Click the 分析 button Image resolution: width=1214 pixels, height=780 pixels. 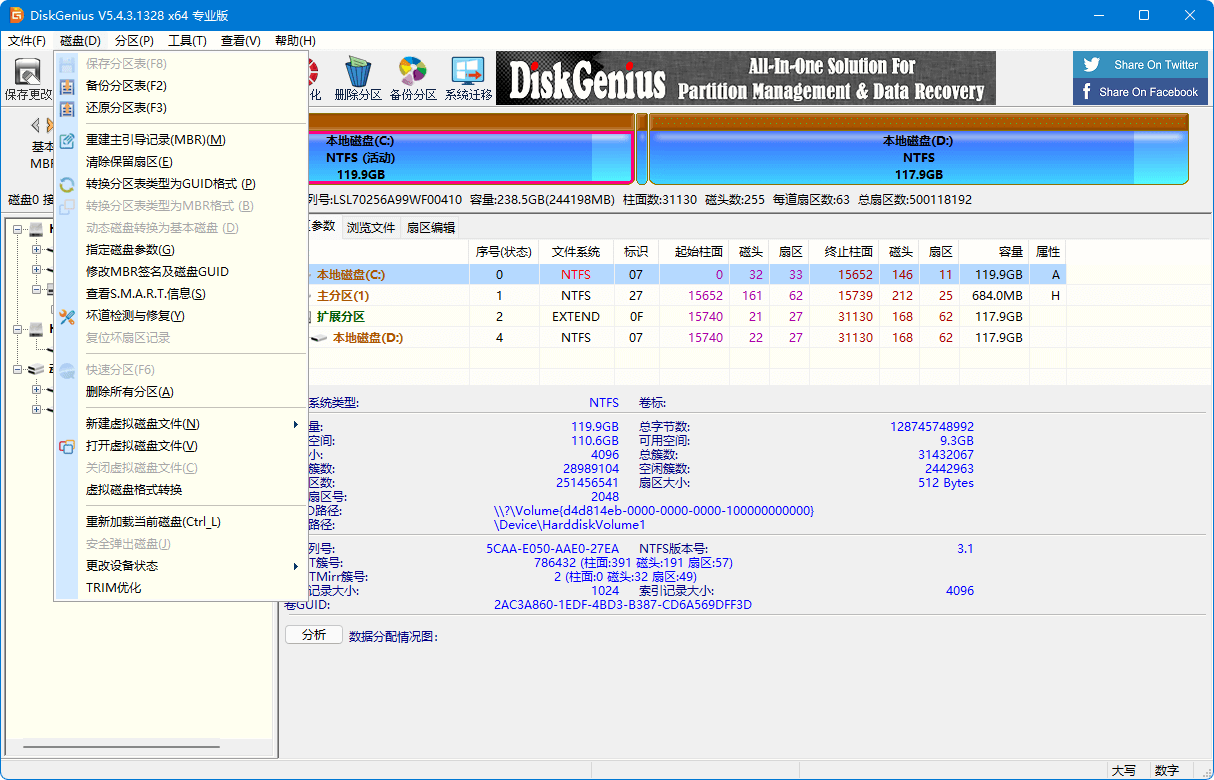[314, 635]
